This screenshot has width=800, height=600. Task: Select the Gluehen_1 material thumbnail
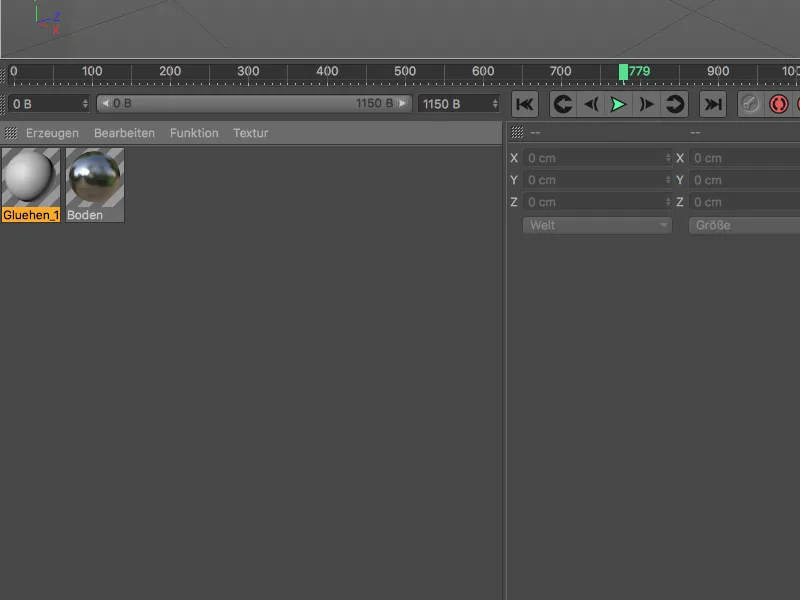[31, 178]
